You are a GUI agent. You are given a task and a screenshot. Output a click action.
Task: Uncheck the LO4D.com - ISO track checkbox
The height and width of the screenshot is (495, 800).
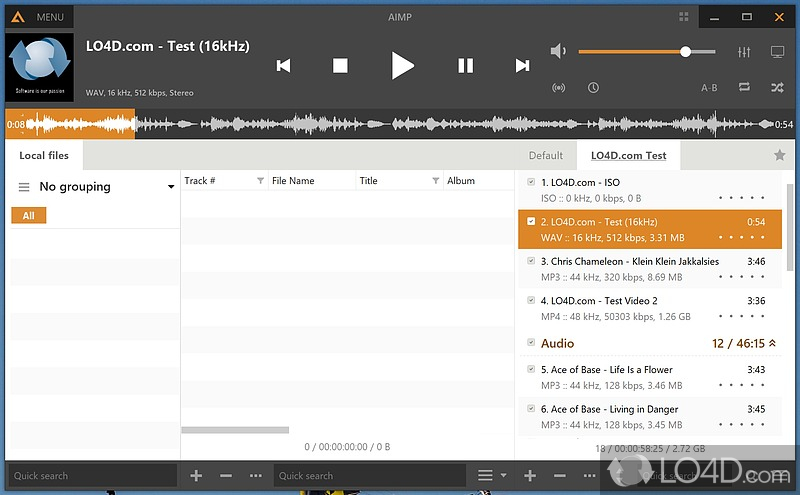[531, 182]
